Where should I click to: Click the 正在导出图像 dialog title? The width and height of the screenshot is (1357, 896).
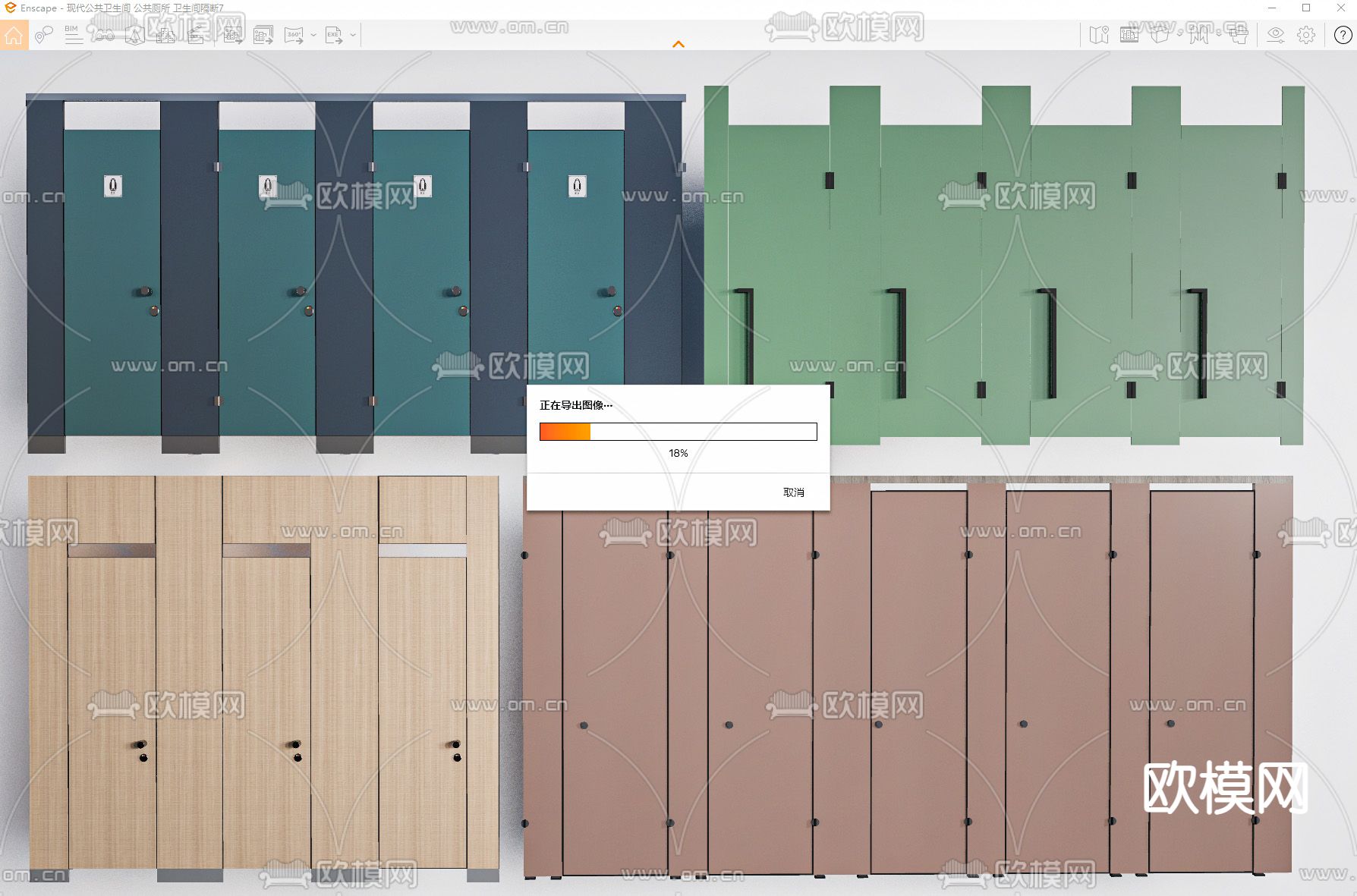click(x=576, y=405)
